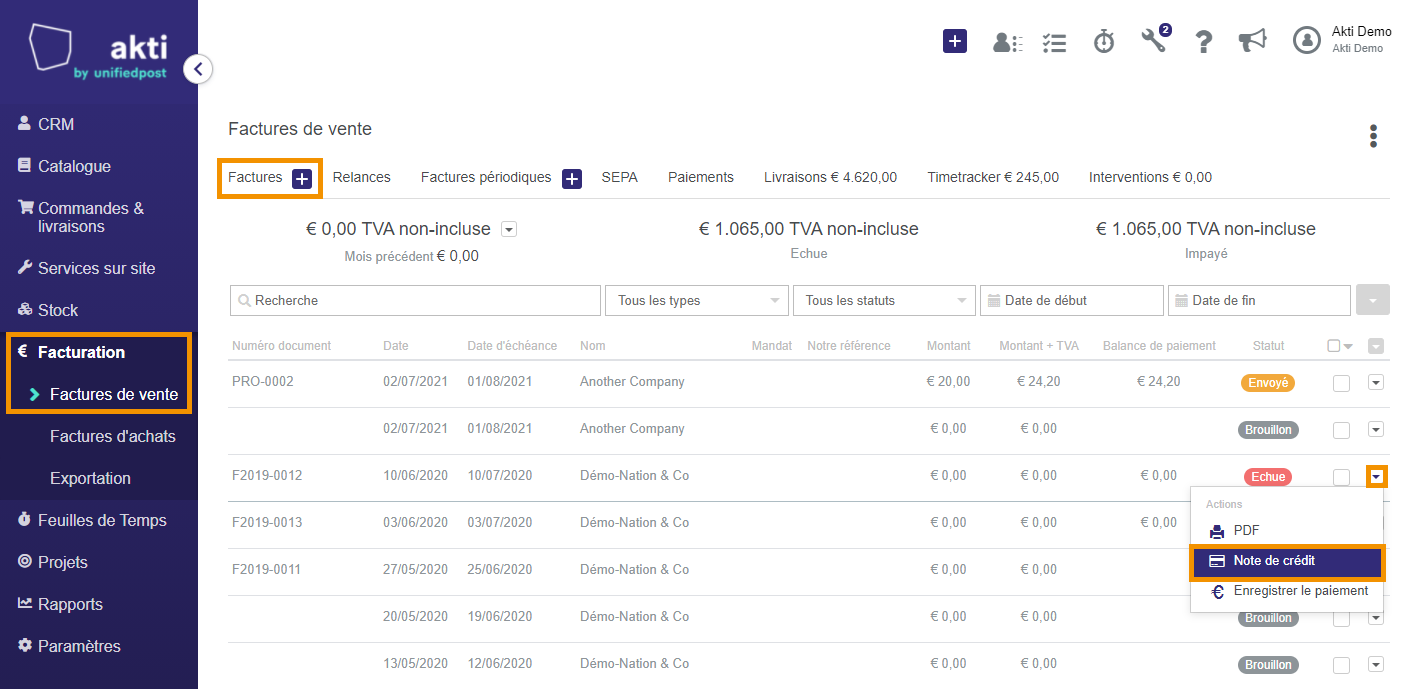Open the wrench tools icon with badge
This screenshot has height=689, width=1401.
[x=1154, y=40]
